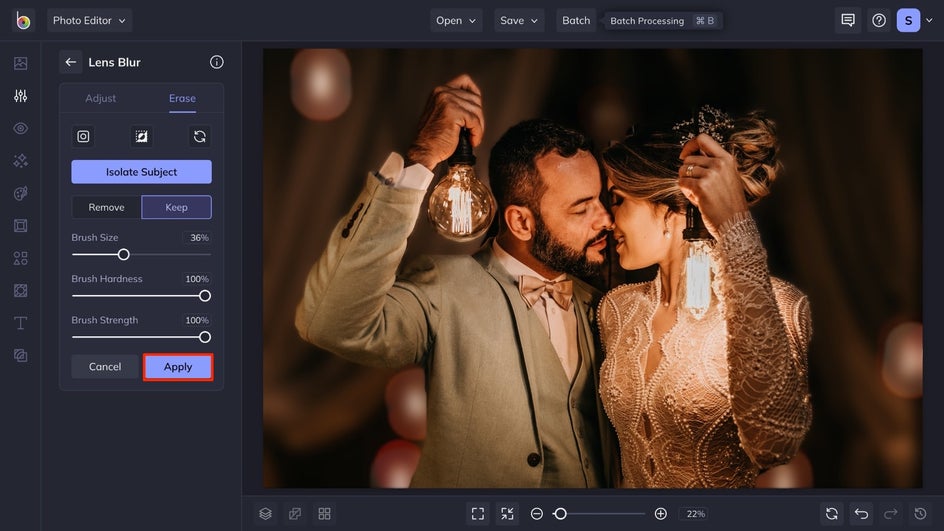Click the Brush Strength slider handle
The image size is (944, 531).
205,337
